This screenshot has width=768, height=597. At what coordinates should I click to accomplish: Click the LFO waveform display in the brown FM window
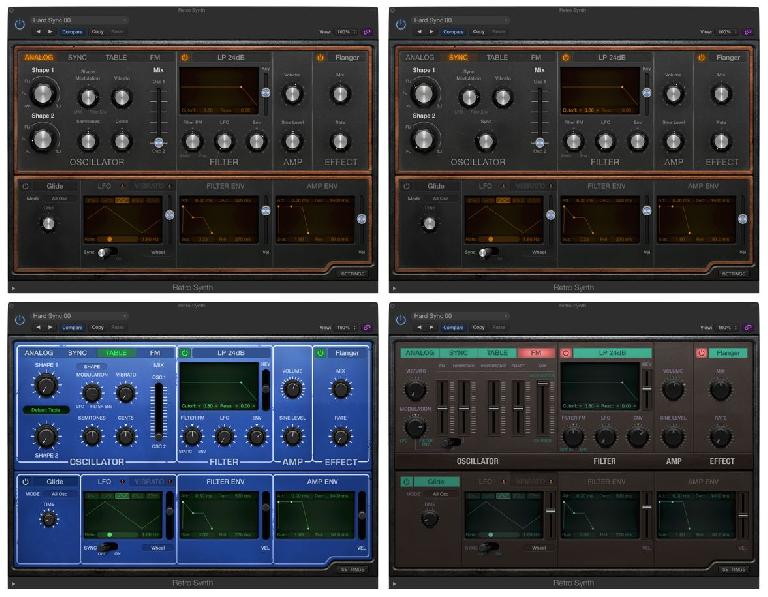[504, 515]
